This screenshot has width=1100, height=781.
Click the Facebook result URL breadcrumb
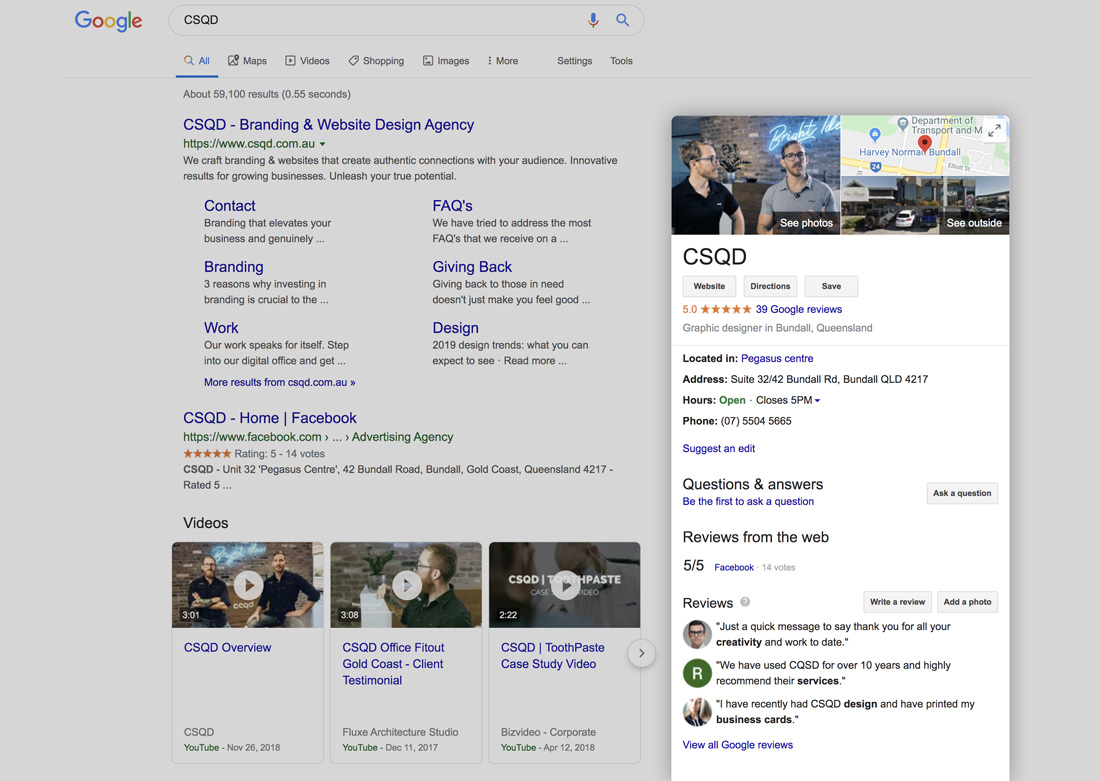click(x=318, y=437)
